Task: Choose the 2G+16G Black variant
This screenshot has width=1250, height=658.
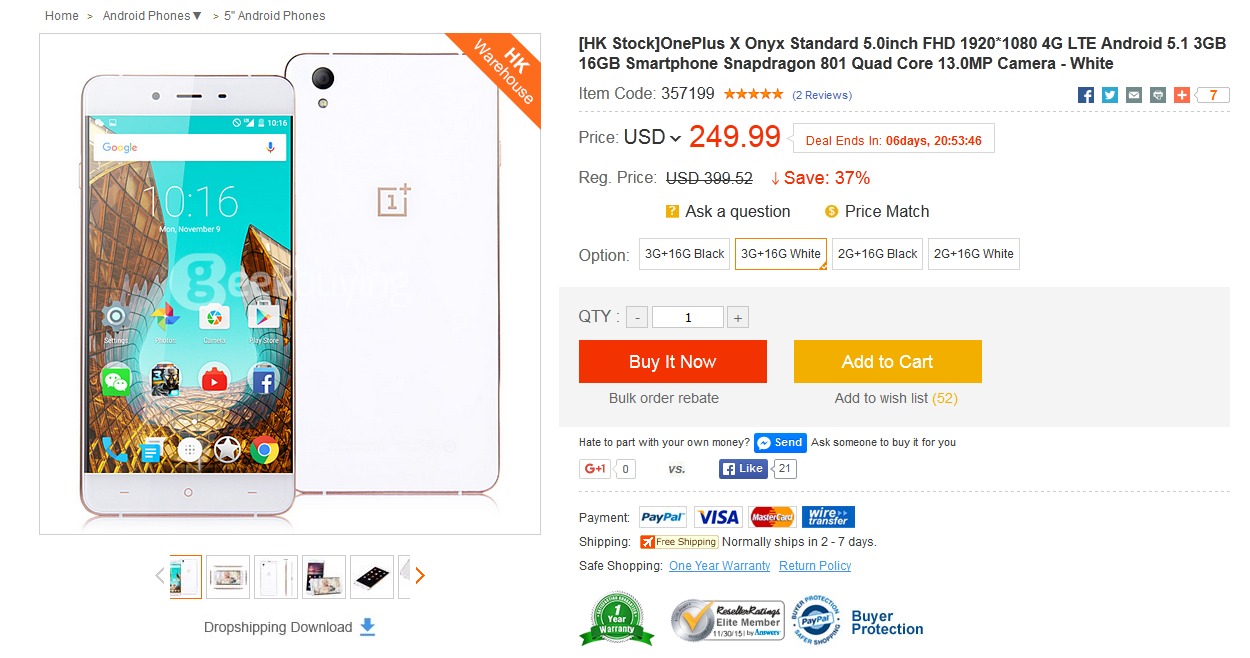Action: point(877,253)
